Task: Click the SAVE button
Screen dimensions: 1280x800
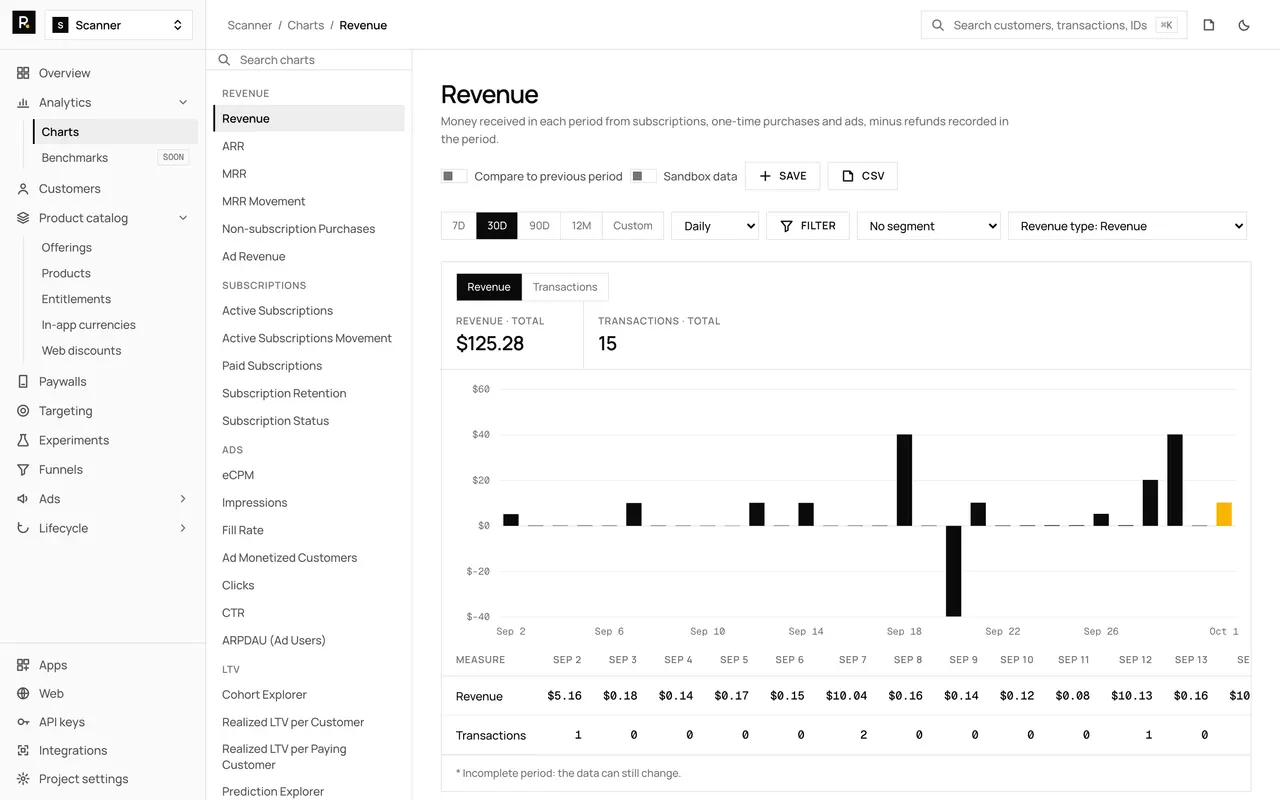Action: click(x=782, y=176)
